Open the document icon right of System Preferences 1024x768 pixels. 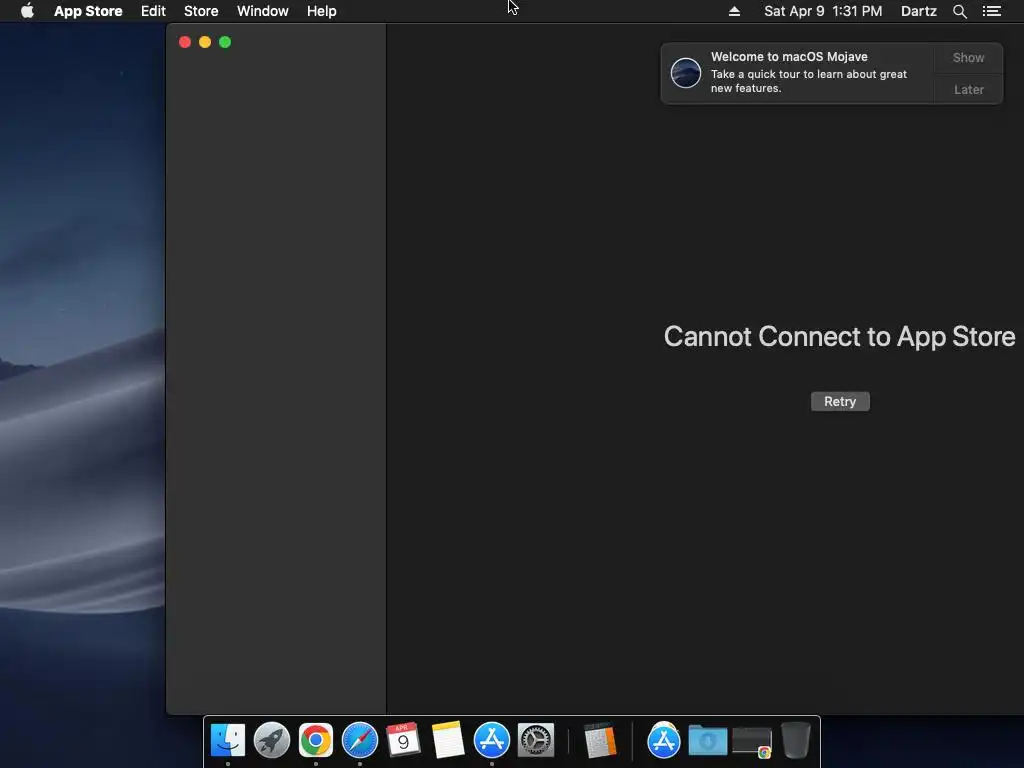click(x=600, y=740)
